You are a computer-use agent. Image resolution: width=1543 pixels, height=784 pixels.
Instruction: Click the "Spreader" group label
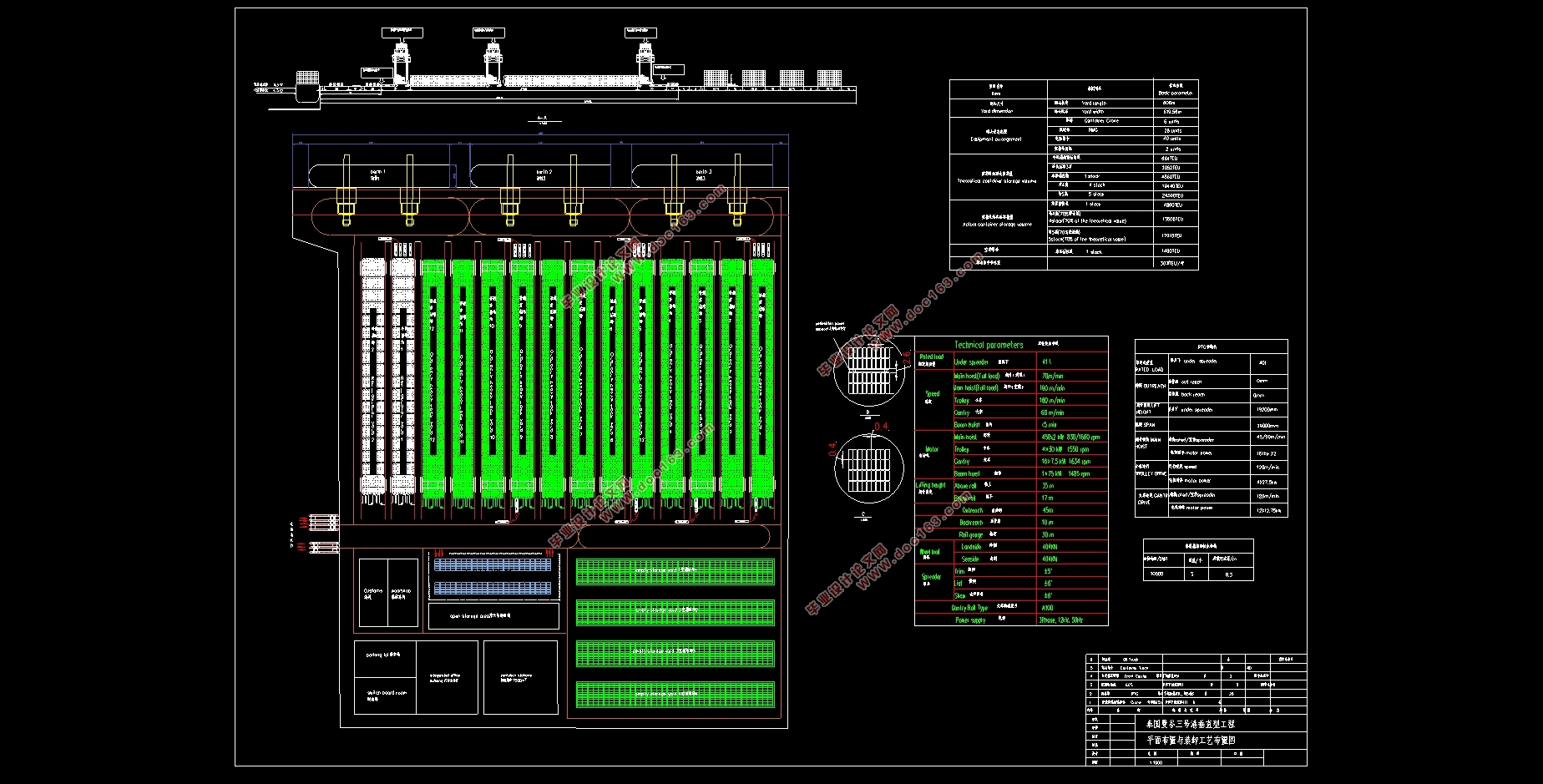click(x=931, y=577)
